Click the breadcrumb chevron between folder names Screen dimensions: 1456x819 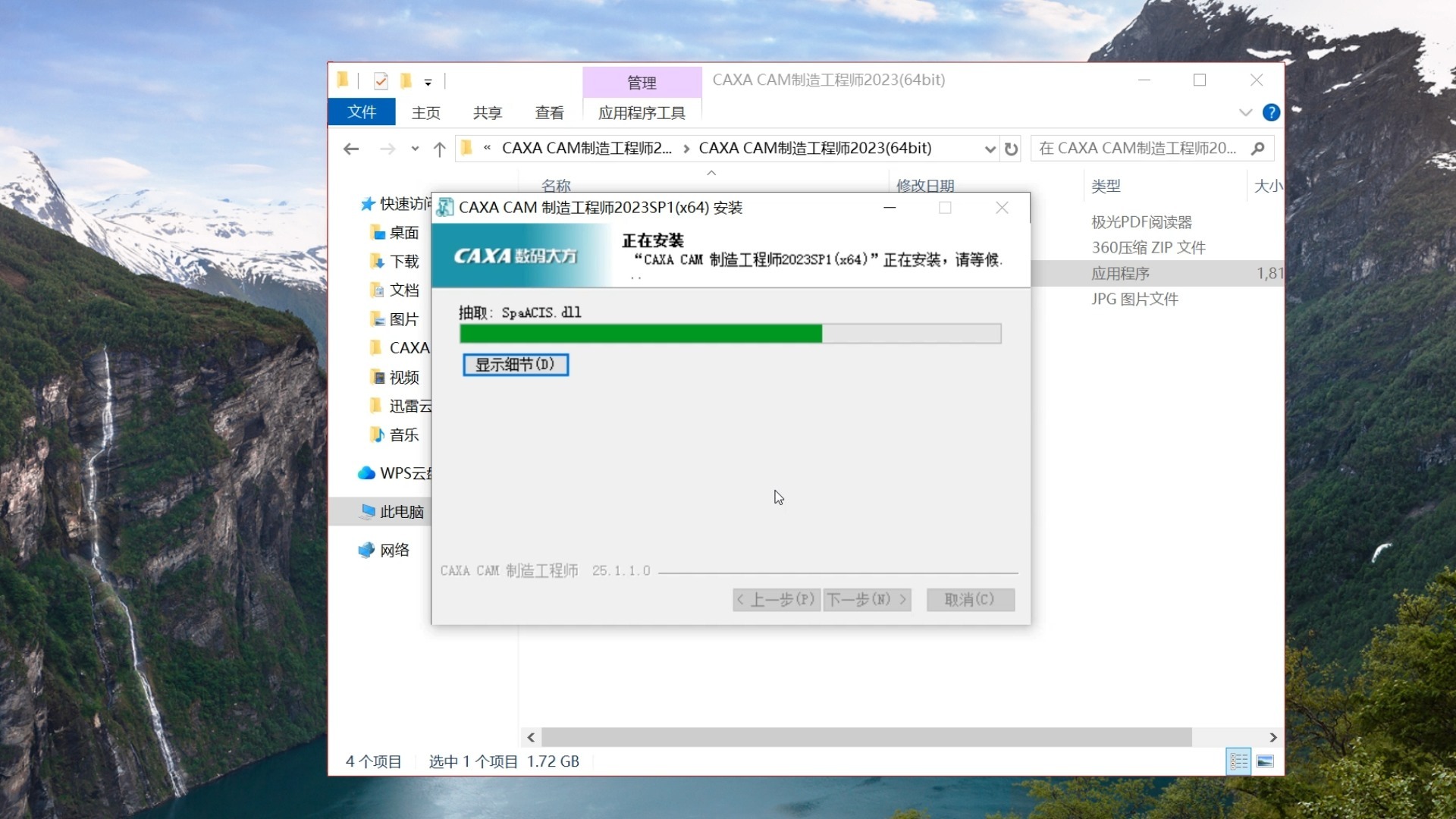click(x=686, y=149)
